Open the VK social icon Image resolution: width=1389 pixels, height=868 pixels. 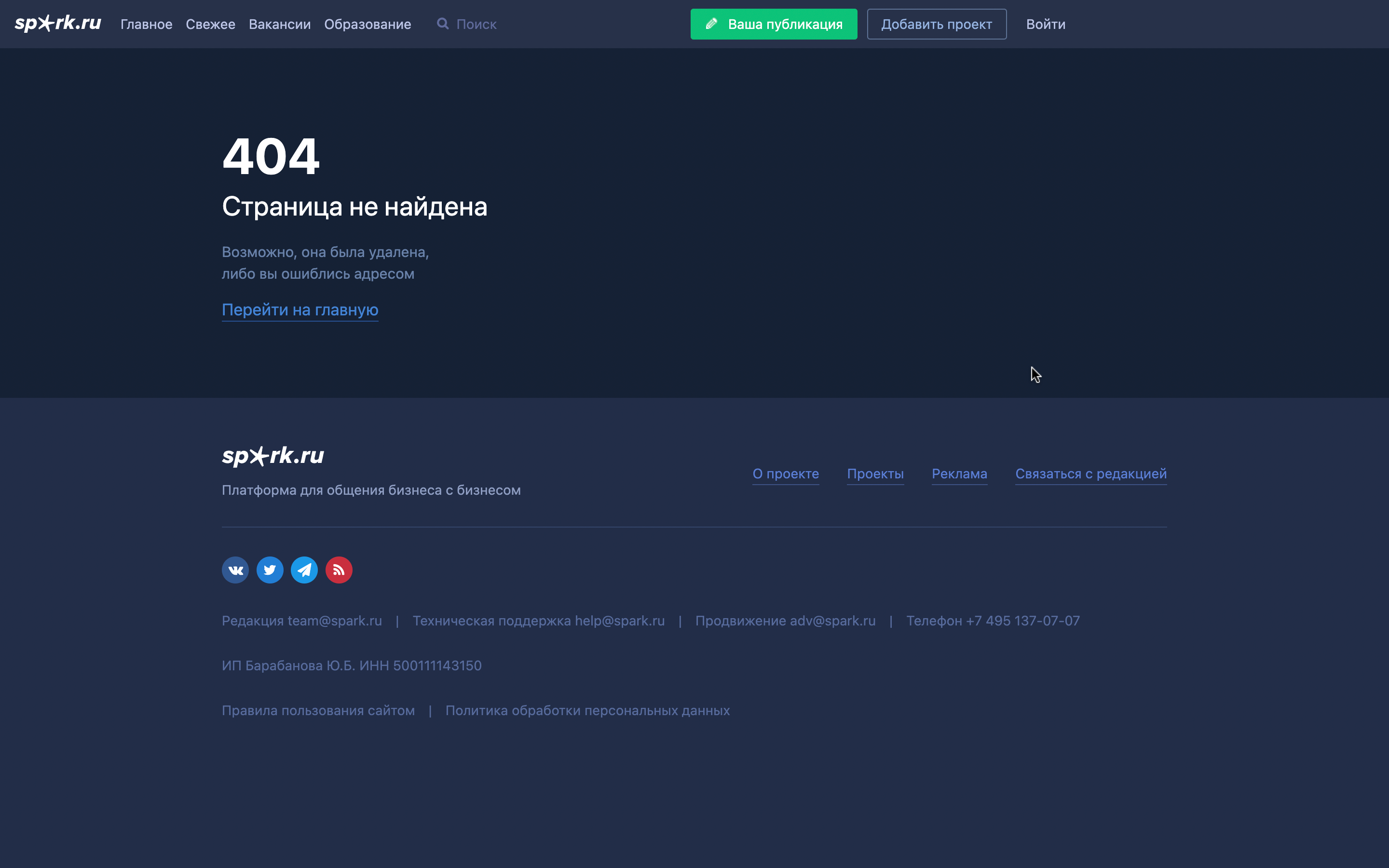pyautogui.click(x=235, y=570)
